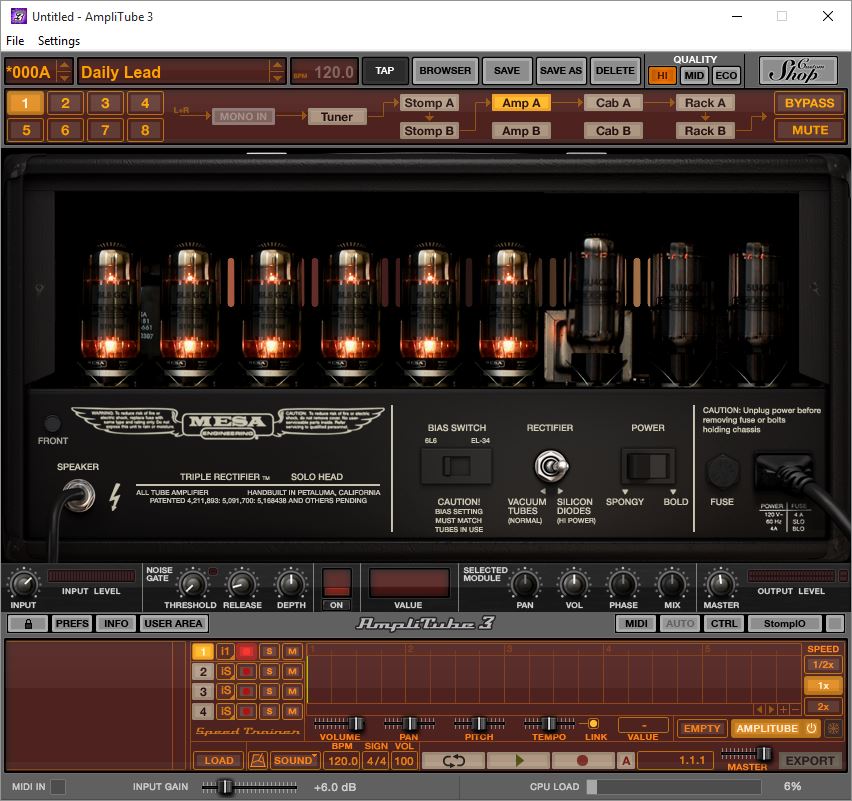Set quality to HI
852x801 pixels.
[x=662, y=76]
